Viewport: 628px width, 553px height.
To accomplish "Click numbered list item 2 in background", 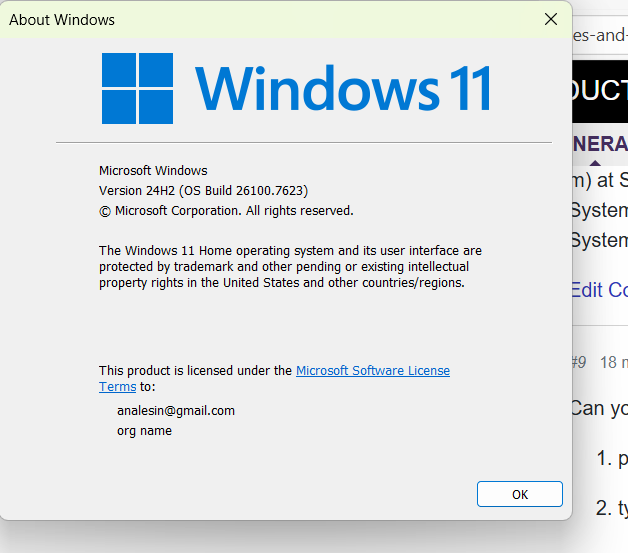I will [611, 508].
